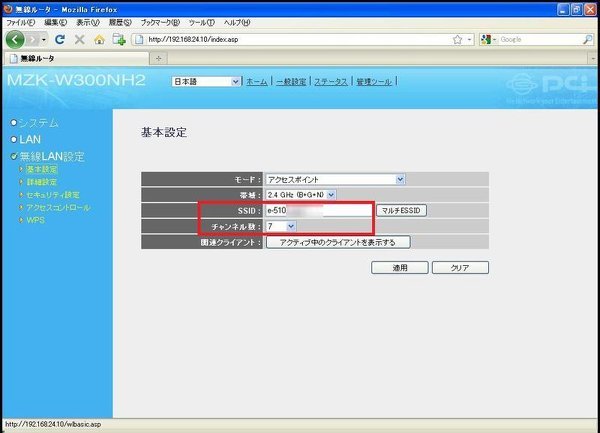Viewport: 600px width, 433px height.
Task: Go to the Home page icon
Action: pos(99,39)
